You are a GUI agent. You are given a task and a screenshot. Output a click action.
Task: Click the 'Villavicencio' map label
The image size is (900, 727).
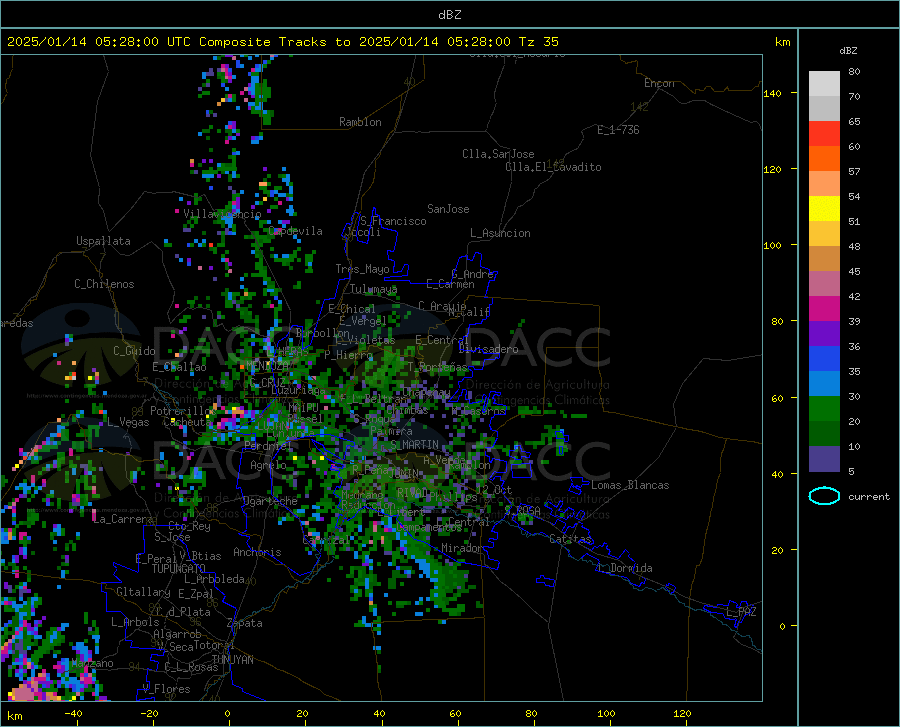coord(222,213)
